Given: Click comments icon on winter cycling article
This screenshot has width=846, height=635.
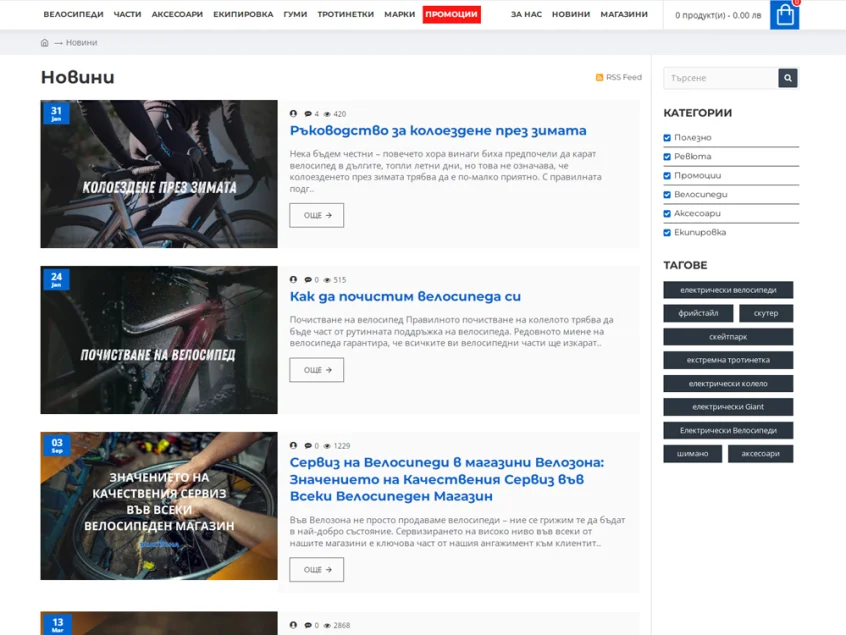Looking at the screenshot, I should coord(308,114).
